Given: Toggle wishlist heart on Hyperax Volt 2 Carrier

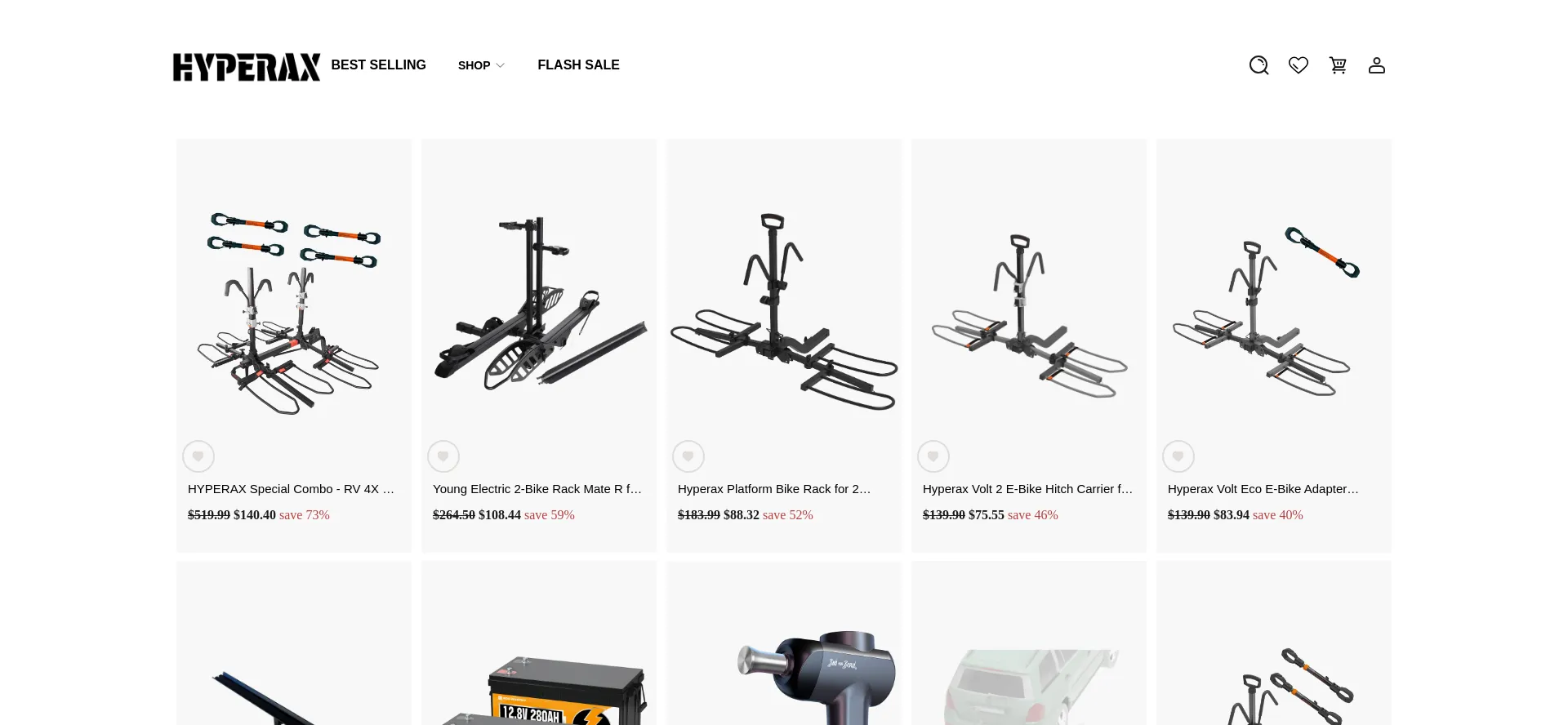Looking at the screenshot, I should coord(933,456).
